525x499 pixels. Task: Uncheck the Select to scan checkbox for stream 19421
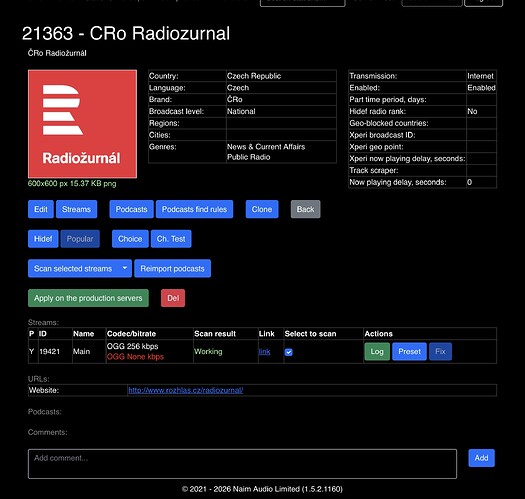[289, 352]
